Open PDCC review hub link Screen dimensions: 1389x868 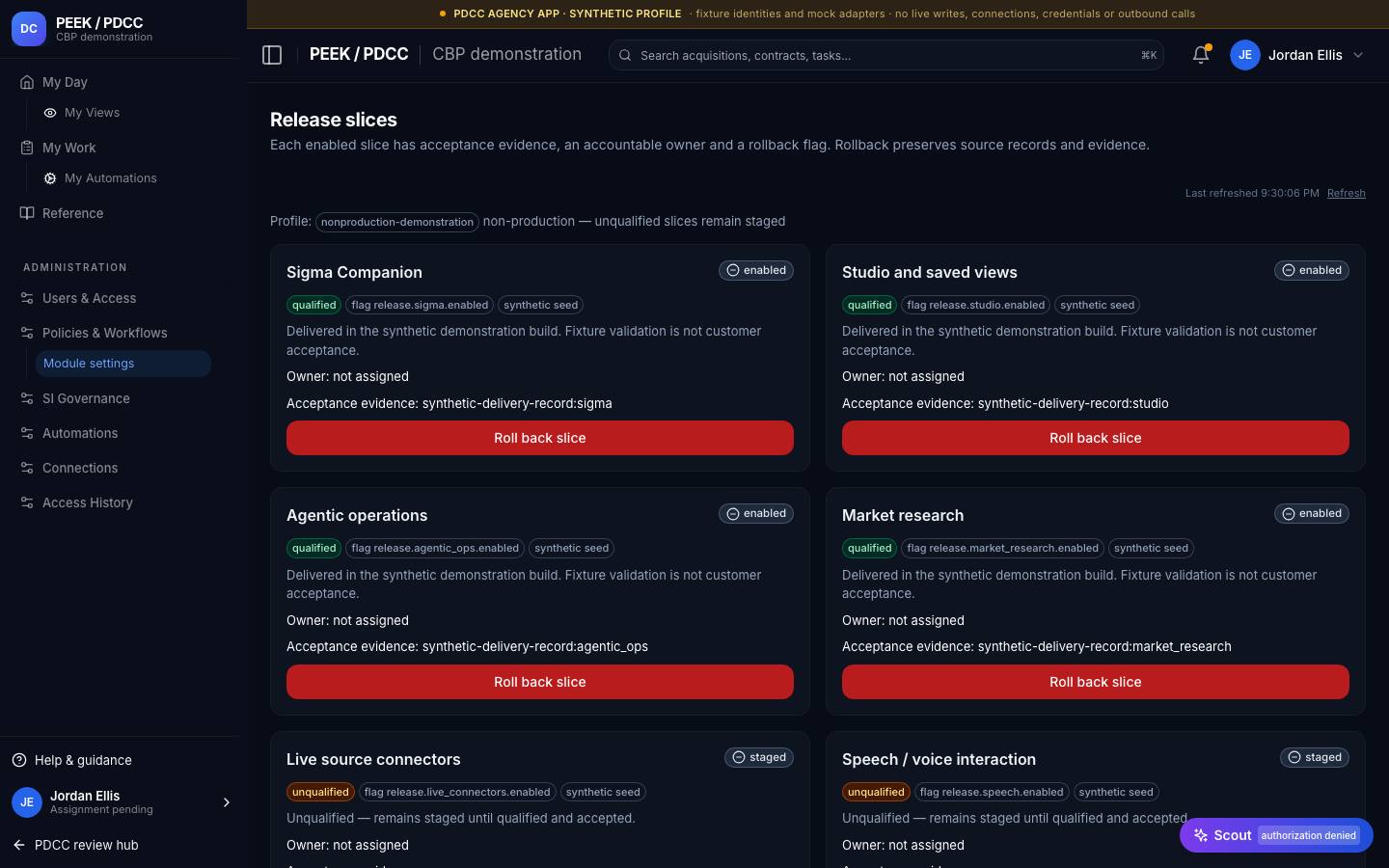point(87,845)
